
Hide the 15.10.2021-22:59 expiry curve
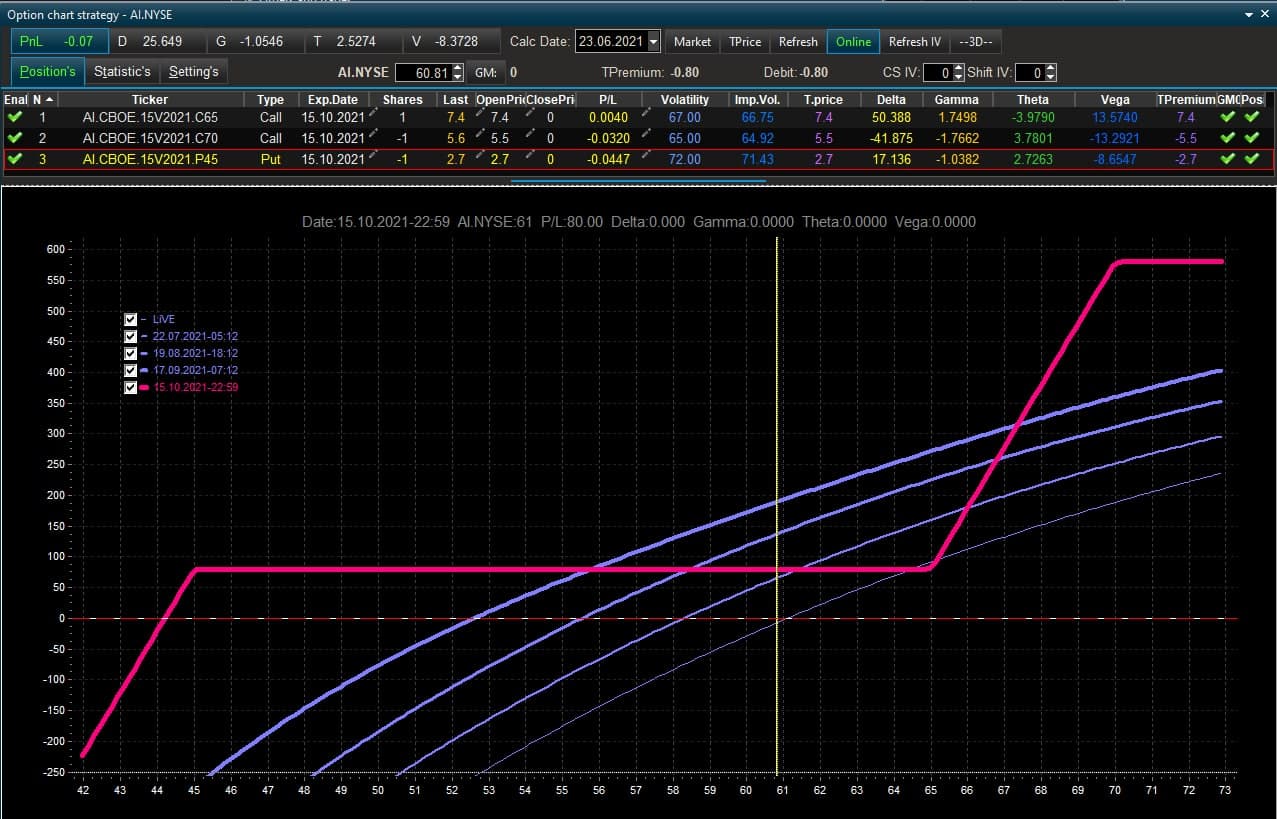coord(131,387)
